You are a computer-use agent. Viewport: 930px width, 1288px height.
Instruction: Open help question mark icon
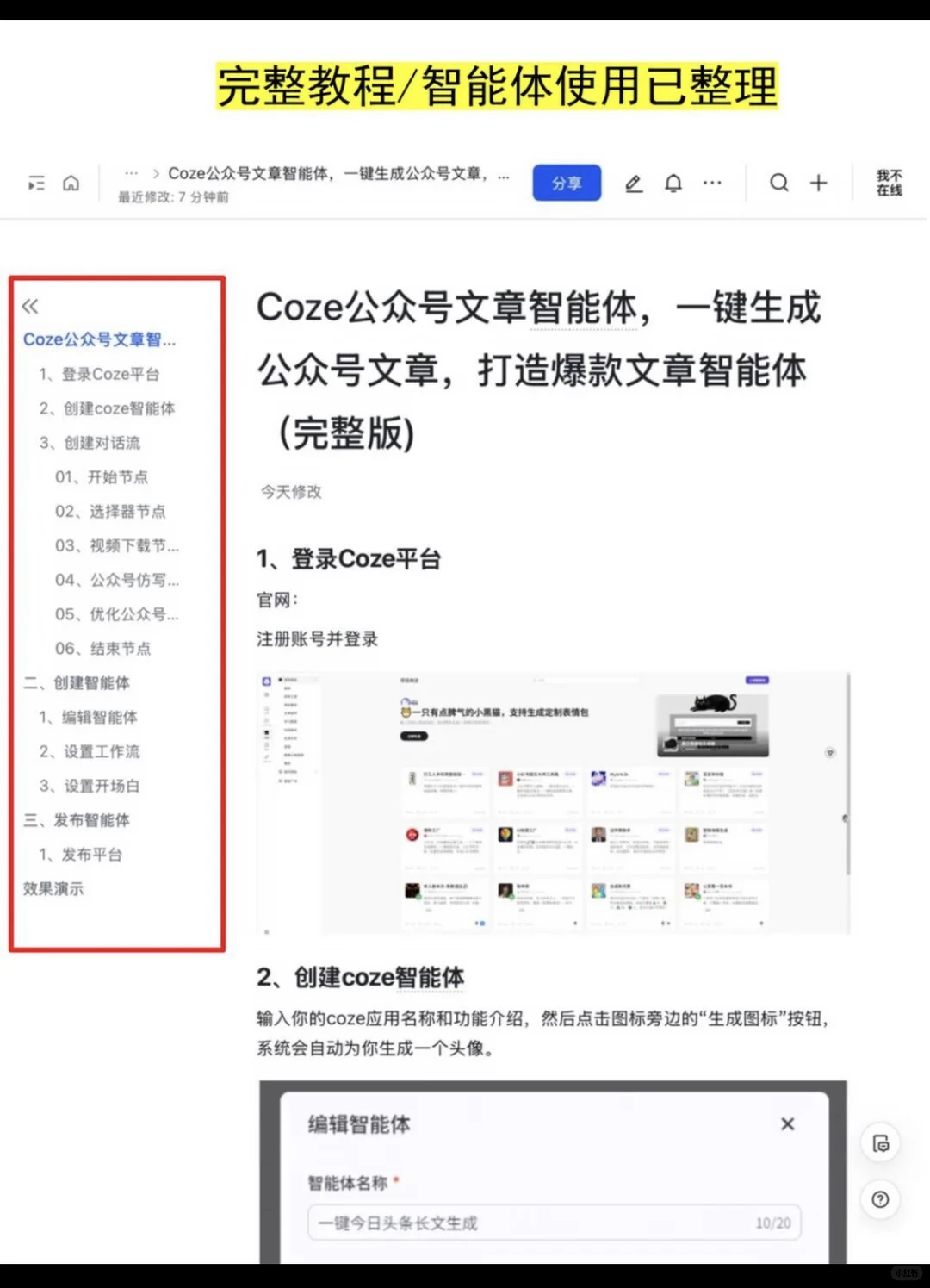tap(881, 1199)
